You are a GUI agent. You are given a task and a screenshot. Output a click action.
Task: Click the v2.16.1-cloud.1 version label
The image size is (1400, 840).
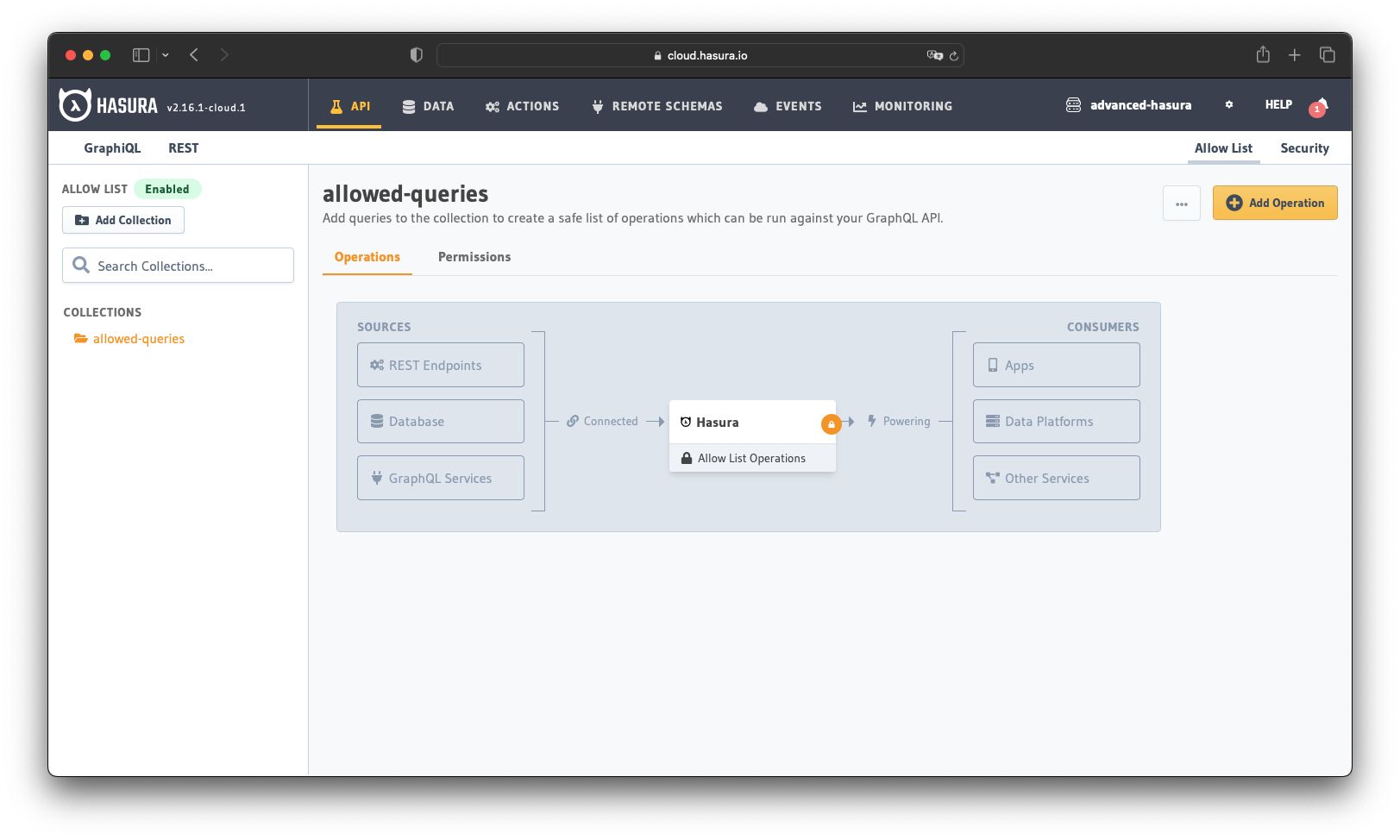[x=206, y=108]
